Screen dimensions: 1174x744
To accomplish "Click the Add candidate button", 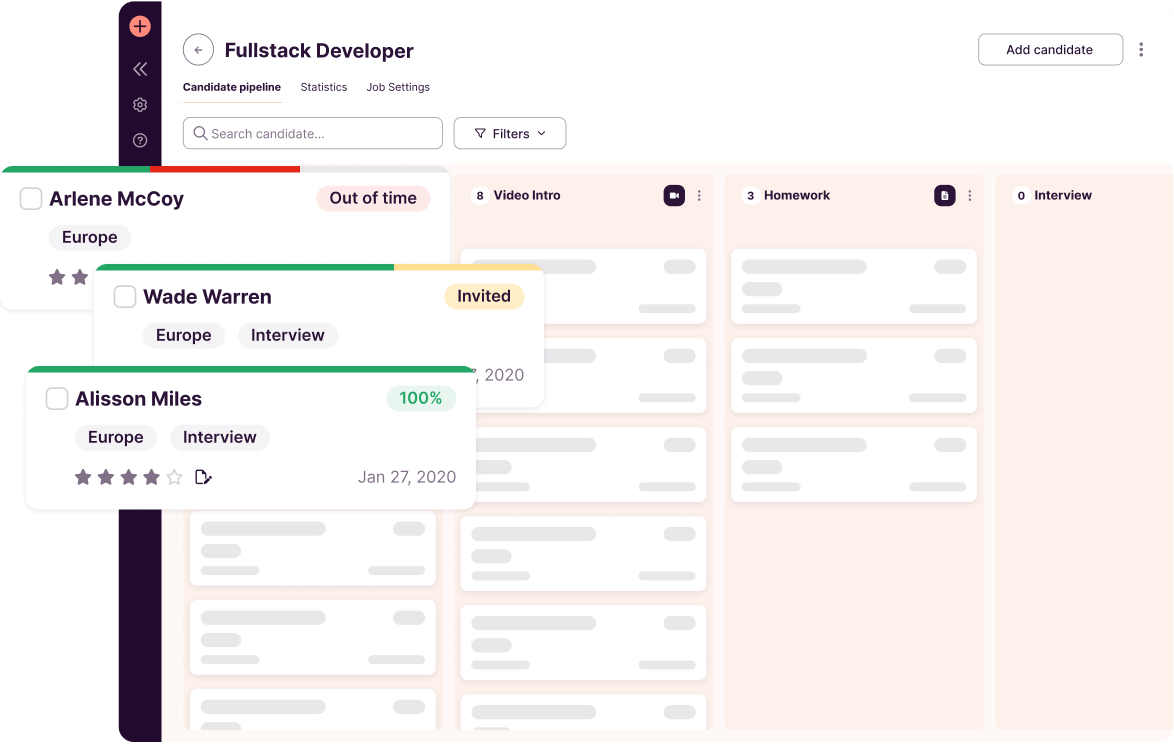I will point(1050,49).
